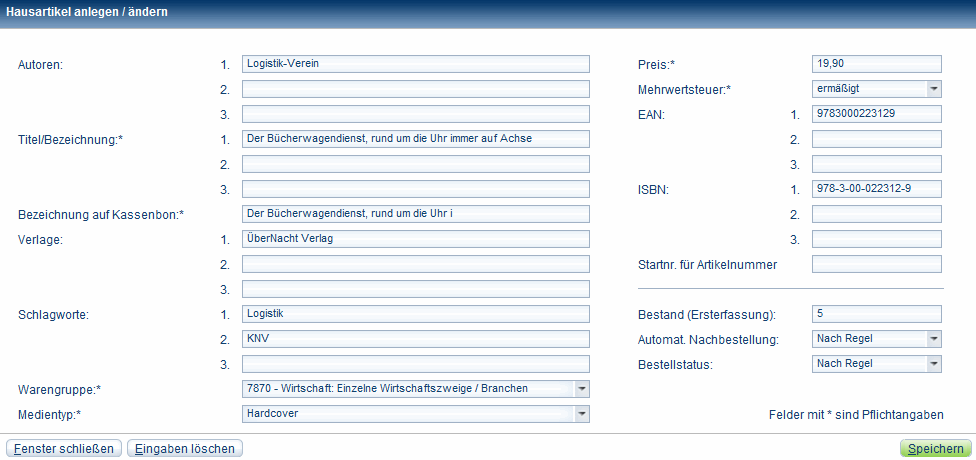Expand the Warengruppe combo box
This screenshot has height=460, width=976.
[582, 388]
